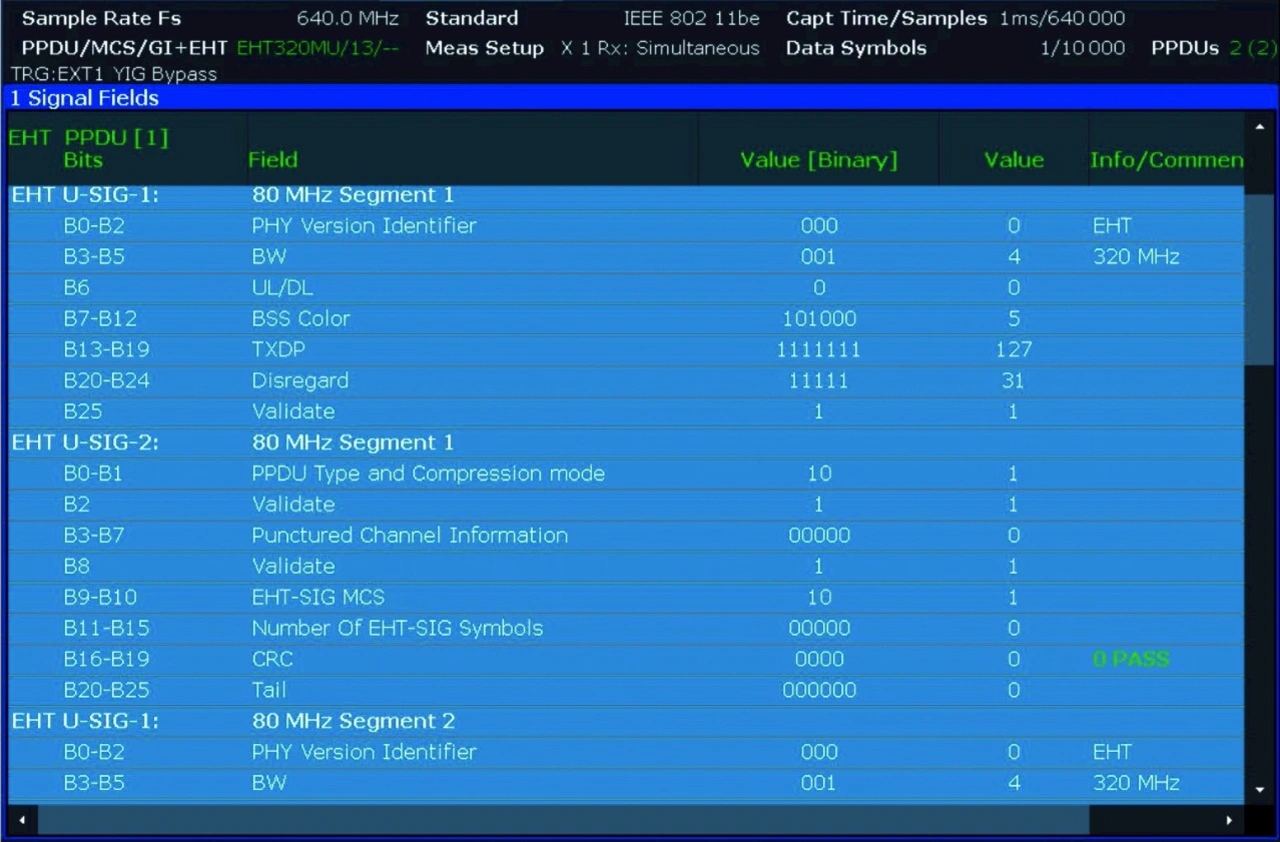The image size is (1280, 842).
Task: Click the vertical scrollbar down arrow
Action: 1260,790
